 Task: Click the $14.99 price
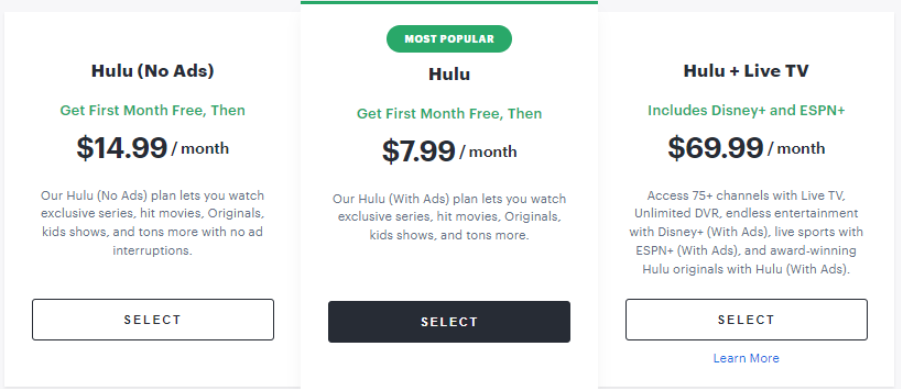pyautogui.click(x=122, y=148)
